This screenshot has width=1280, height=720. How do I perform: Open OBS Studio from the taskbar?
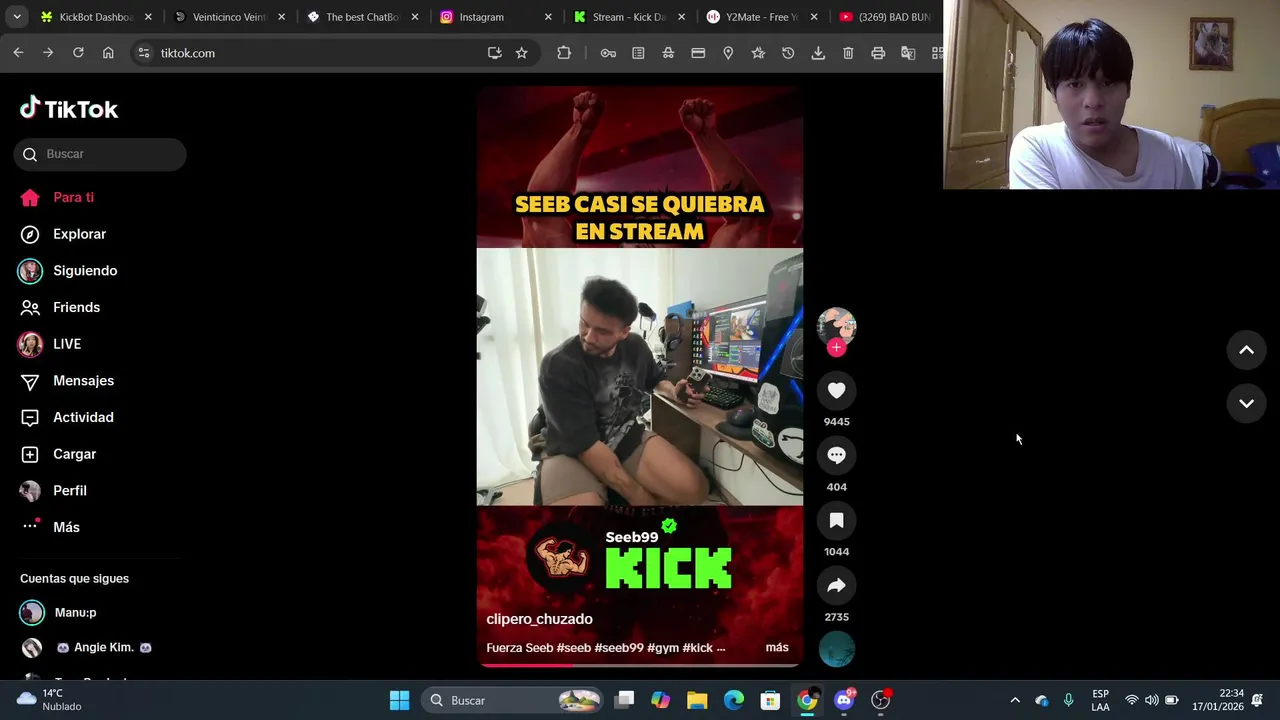(881, 700)
